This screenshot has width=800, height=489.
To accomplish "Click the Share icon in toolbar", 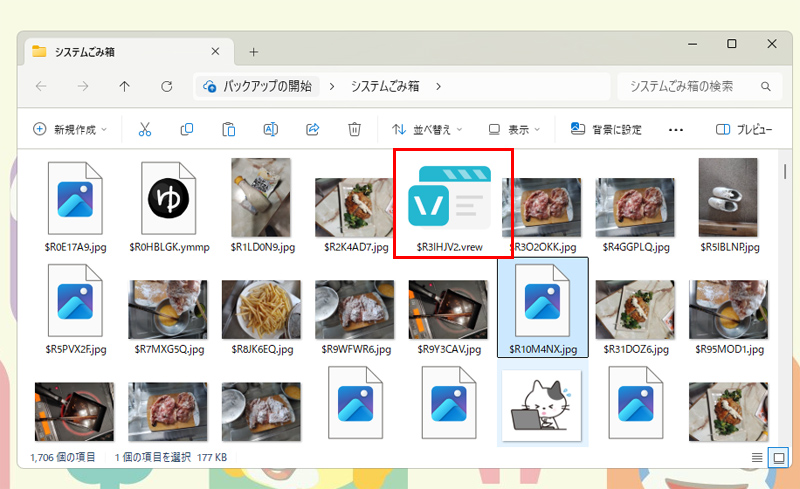I will click(312, 129).
